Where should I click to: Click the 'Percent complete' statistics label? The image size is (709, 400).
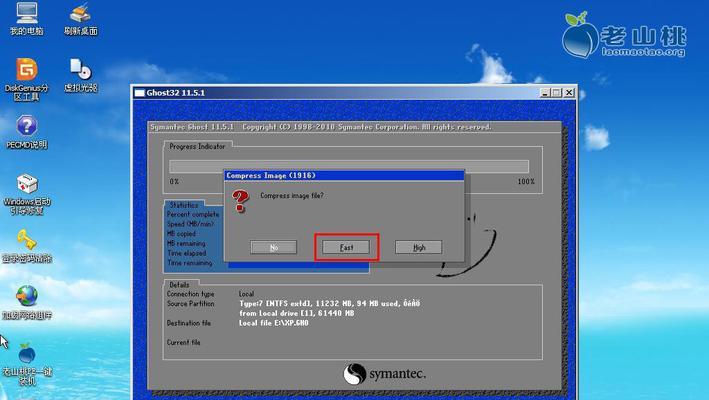pos(193,214)
